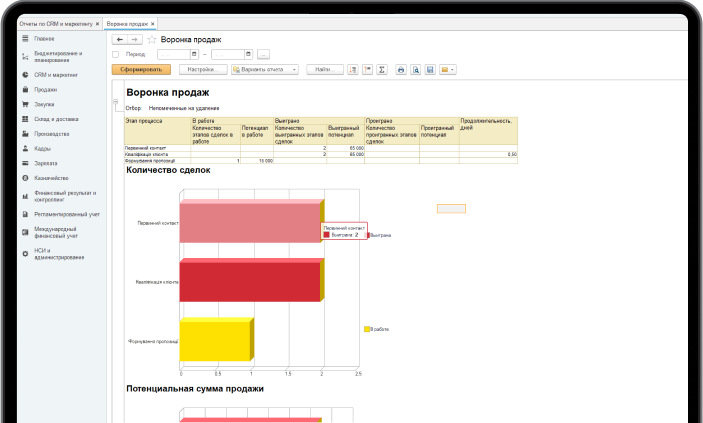Open the Закупки section

coord(44,105)
